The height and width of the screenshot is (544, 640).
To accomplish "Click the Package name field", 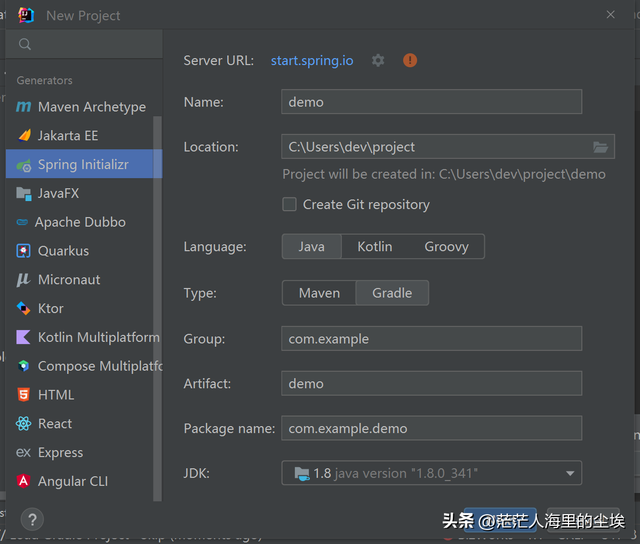I will click(x=431, y=428).
